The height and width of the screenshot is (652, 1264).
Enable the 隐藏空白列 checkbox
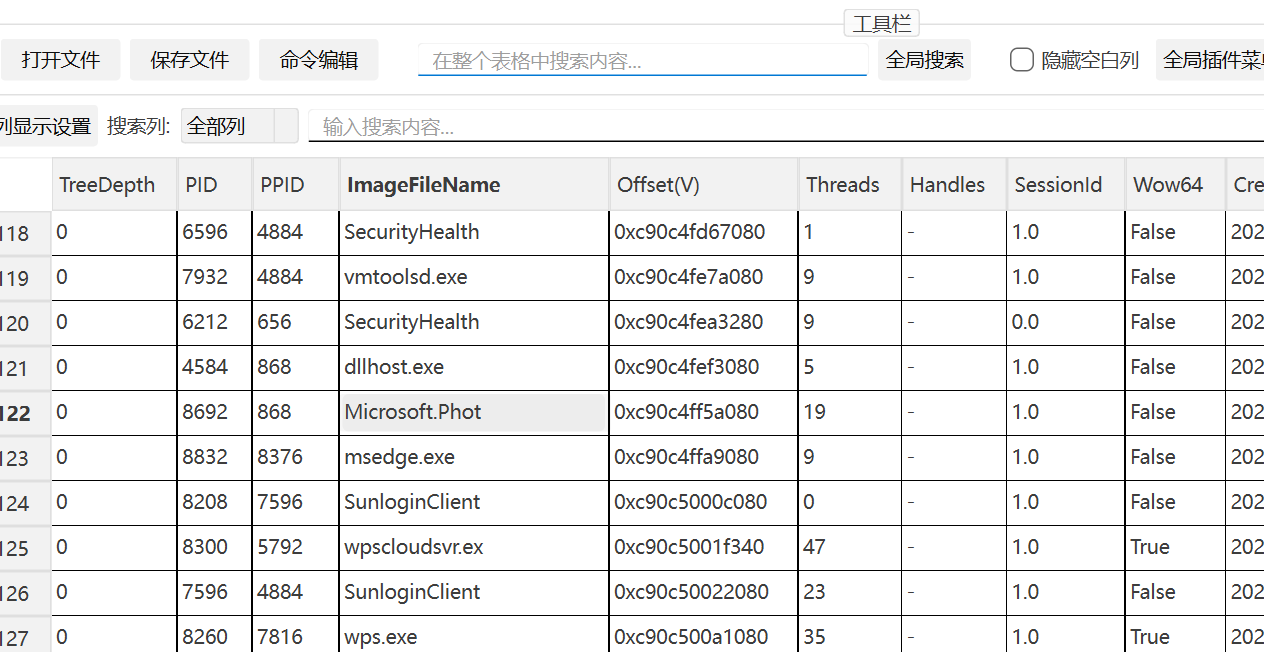click(1021, 60)
